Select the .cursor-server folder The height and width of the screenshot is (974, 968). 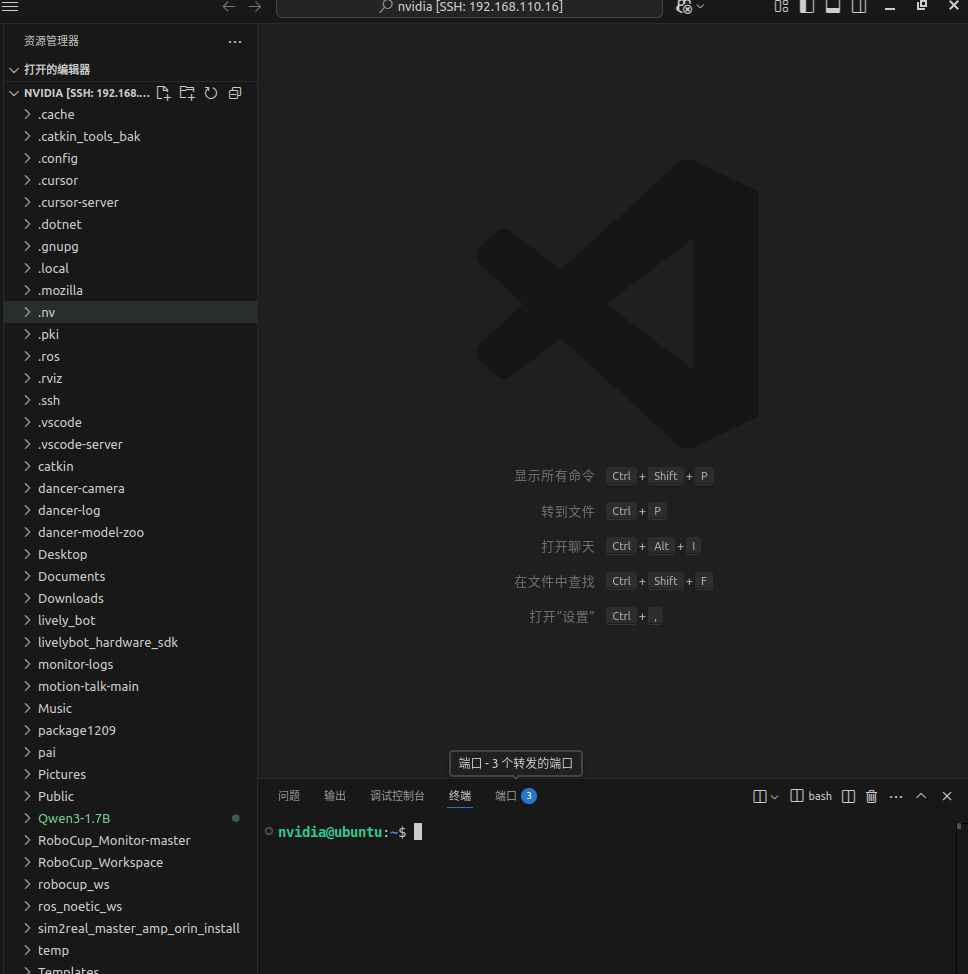click(x=130, y=203)
